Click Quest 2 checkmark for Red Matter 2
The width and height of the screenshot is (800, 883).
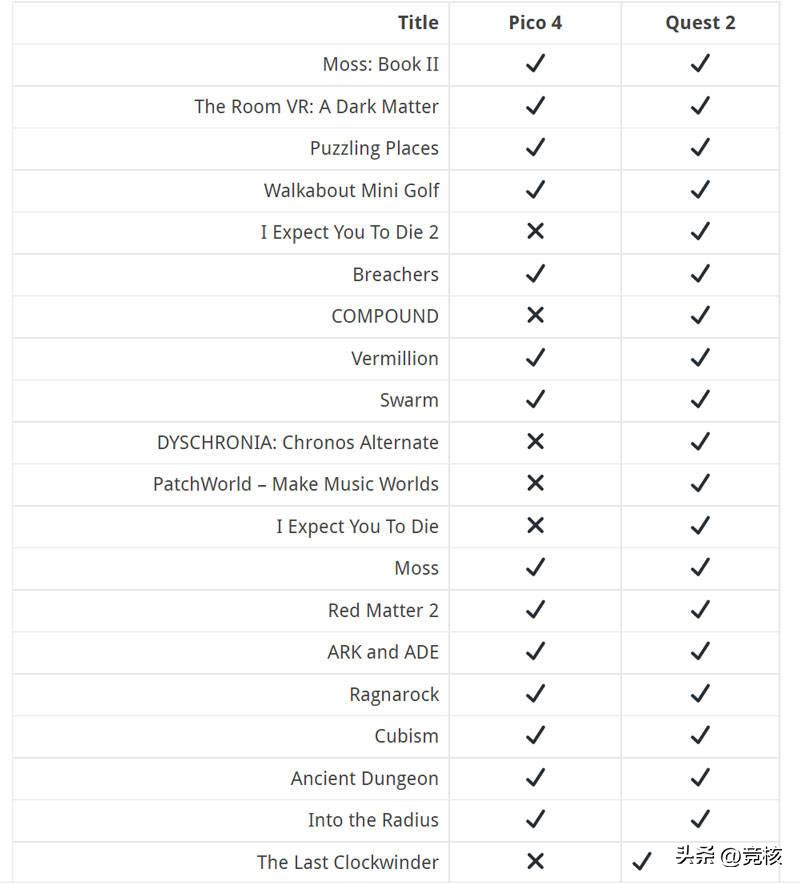(700, 610)
